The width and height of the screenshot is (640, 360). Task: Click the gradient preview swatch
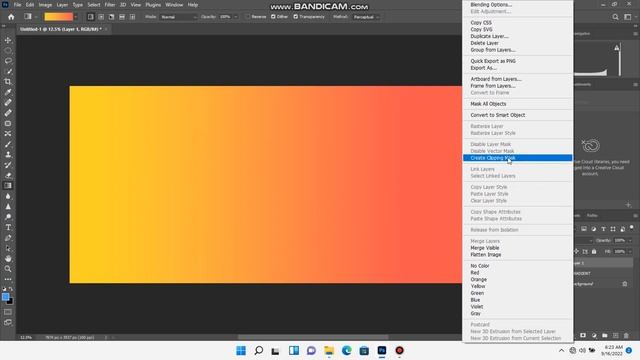[58, 17]
